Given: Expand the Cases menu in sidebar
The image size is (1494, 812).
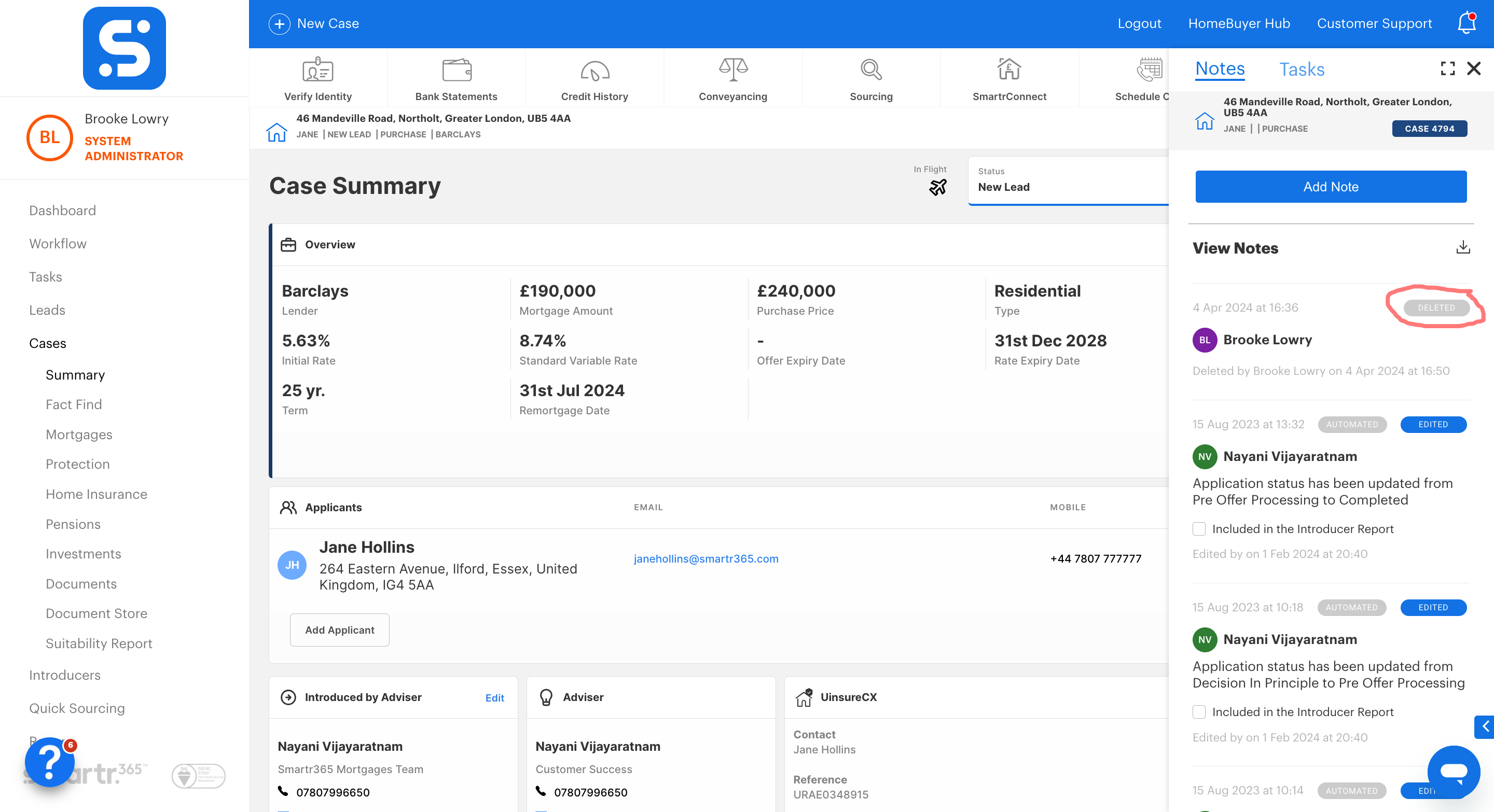Looking at the screenshot, I should tap(48, 343).
